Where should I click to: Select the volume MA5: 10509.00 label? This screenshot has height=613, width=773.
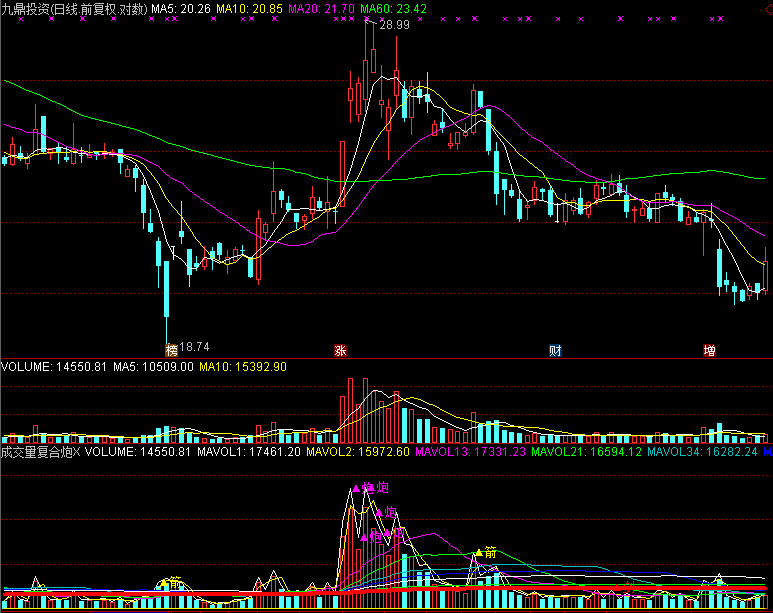coord(153,366)
